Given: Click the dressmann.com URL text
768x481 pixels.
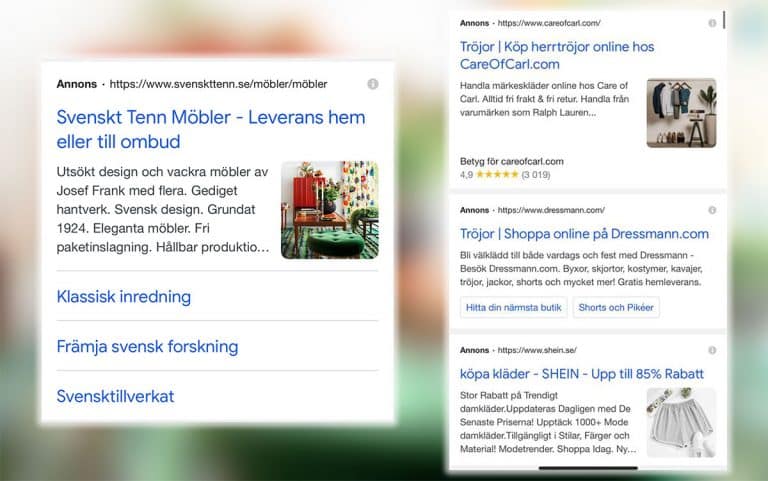Looking at the screenshot, I should pos(551,210).
